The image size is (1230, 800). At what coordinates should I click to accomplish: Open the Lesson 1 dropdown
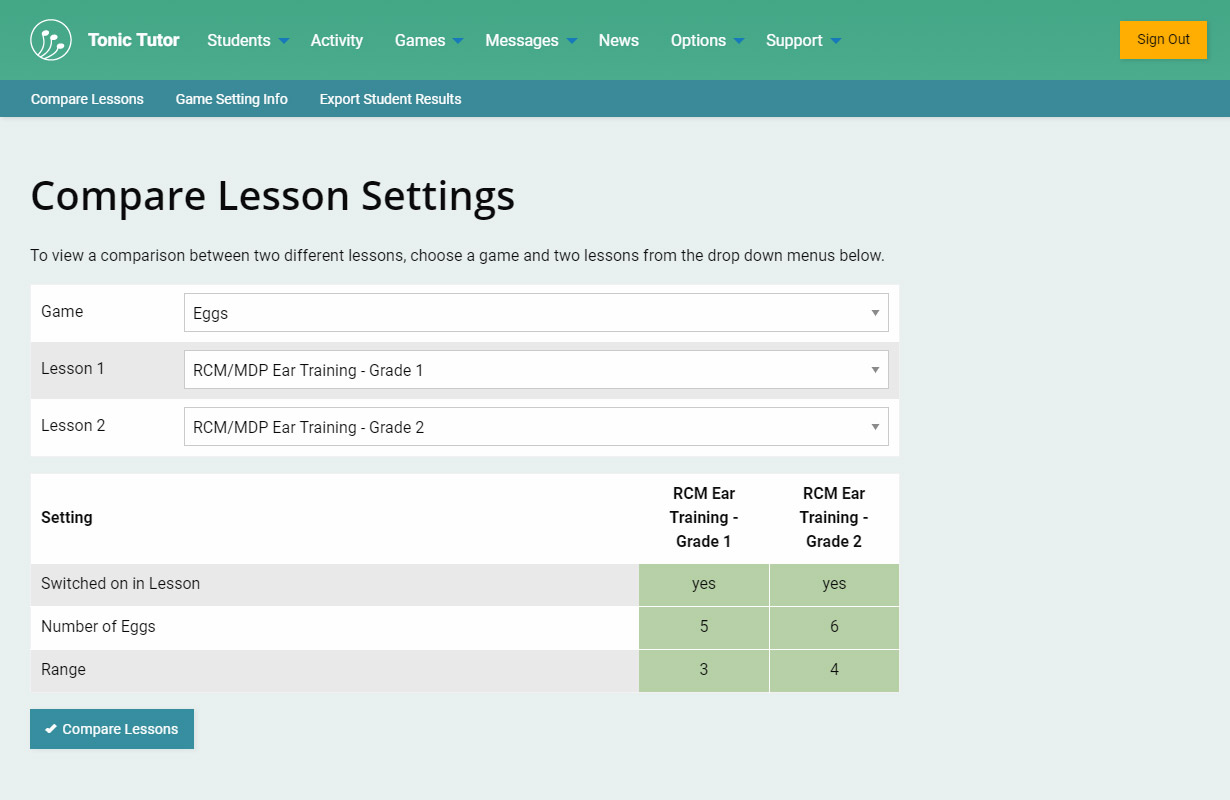pyautogui.click(x=536, y=370)
